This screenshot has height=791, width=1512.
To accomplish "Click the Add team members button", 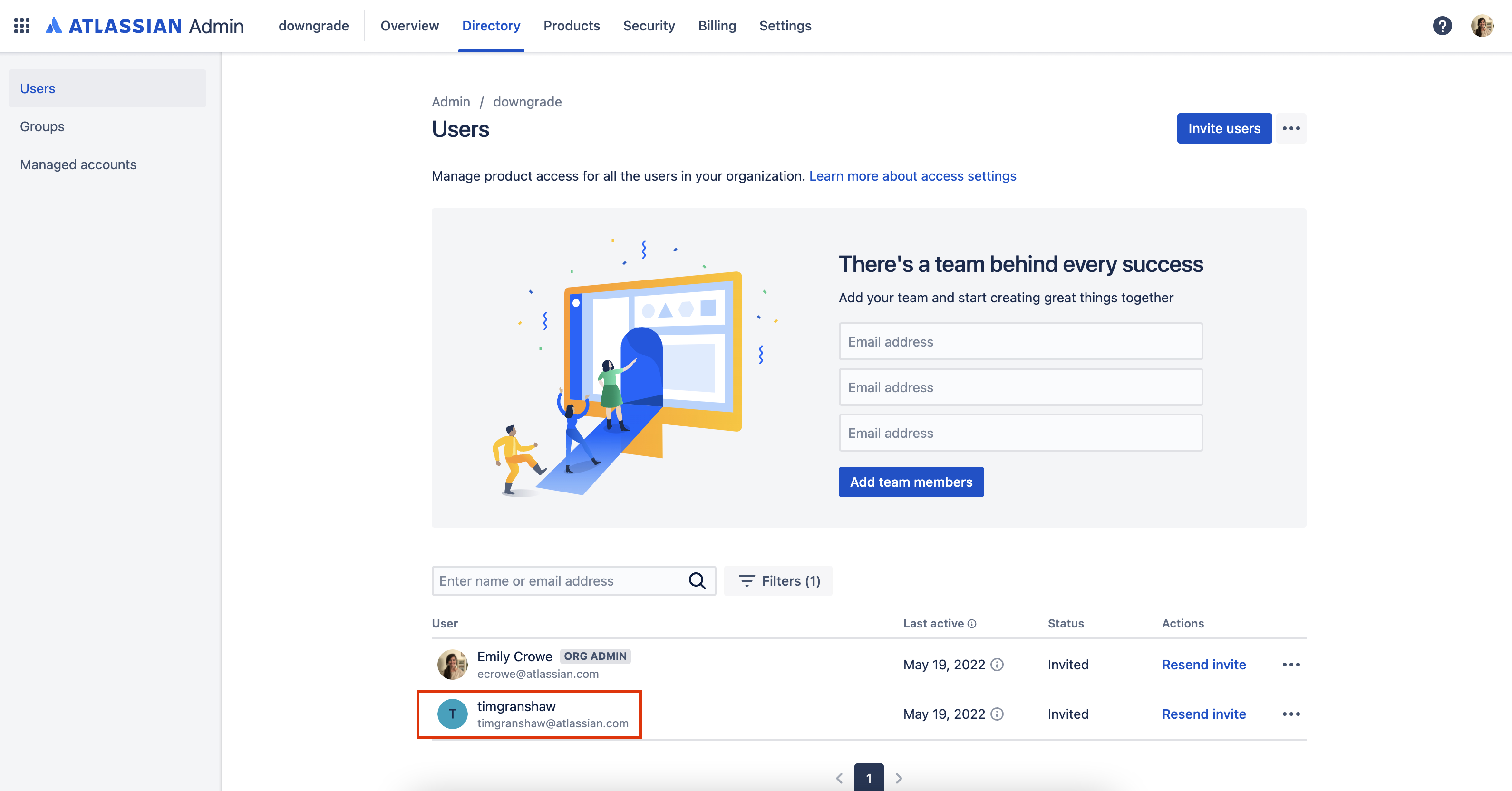I will click(x=911, y=482).
